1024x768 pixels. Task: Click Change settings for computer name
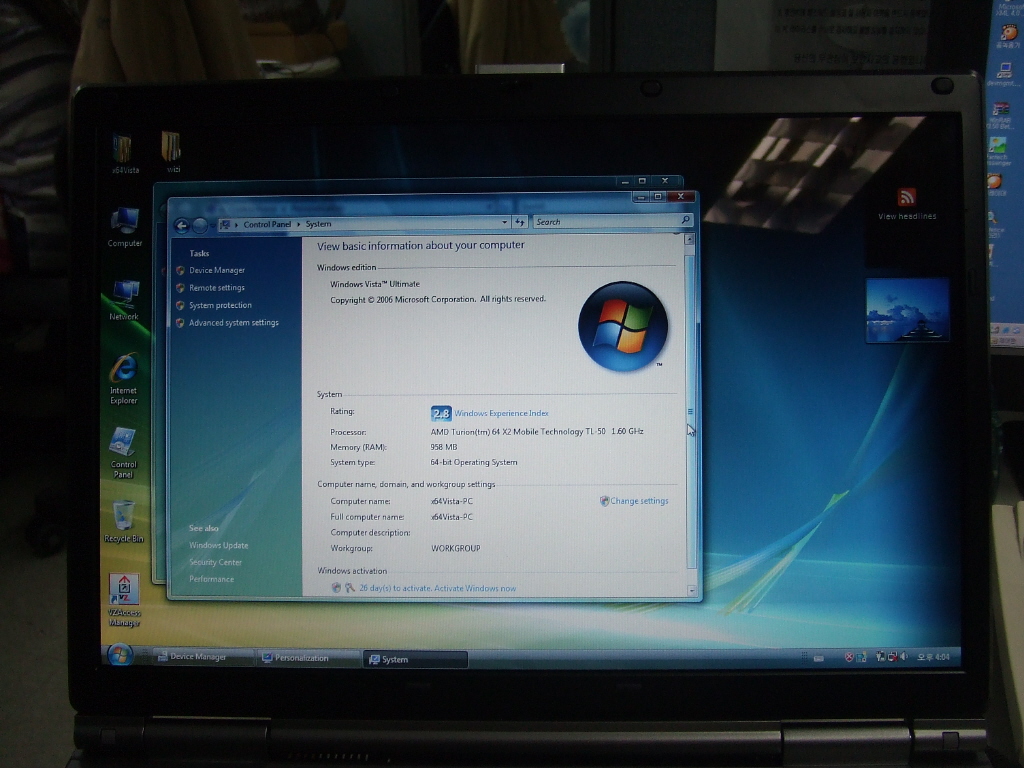639,501
